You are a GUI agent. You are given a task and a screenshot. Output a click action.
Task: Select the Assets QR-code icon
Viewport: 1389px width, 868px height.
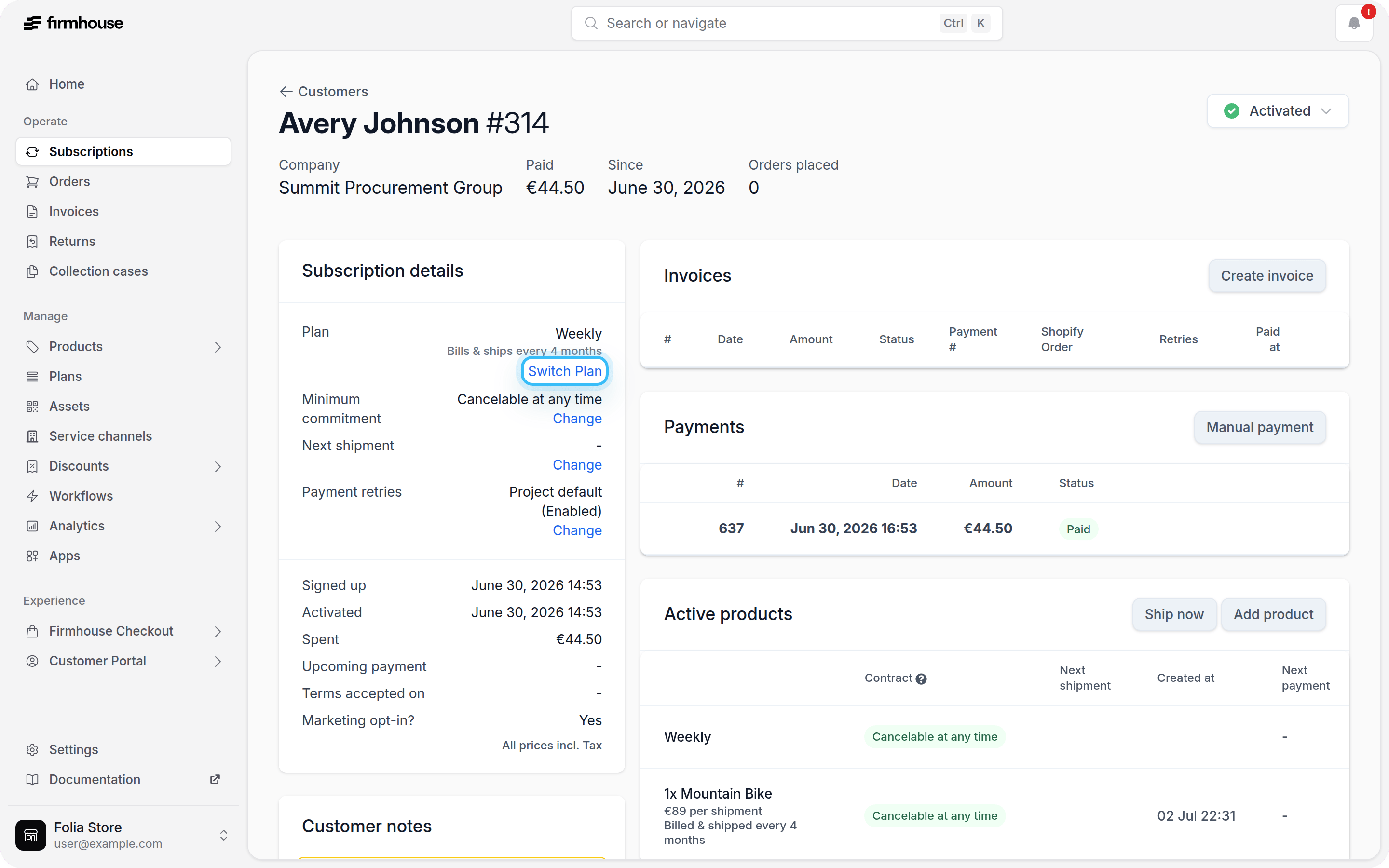[33, 407]
